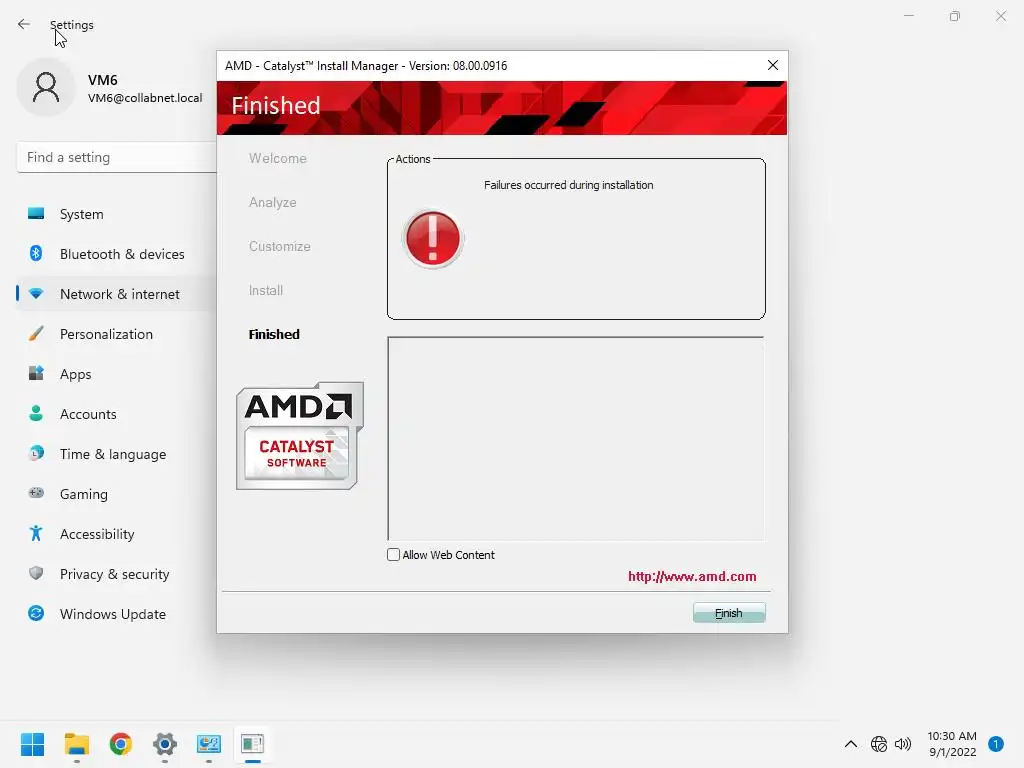This screenshot has height=768, width=1024.
Task: Click the network globe tray icon
Action: [x=879, y=744]
